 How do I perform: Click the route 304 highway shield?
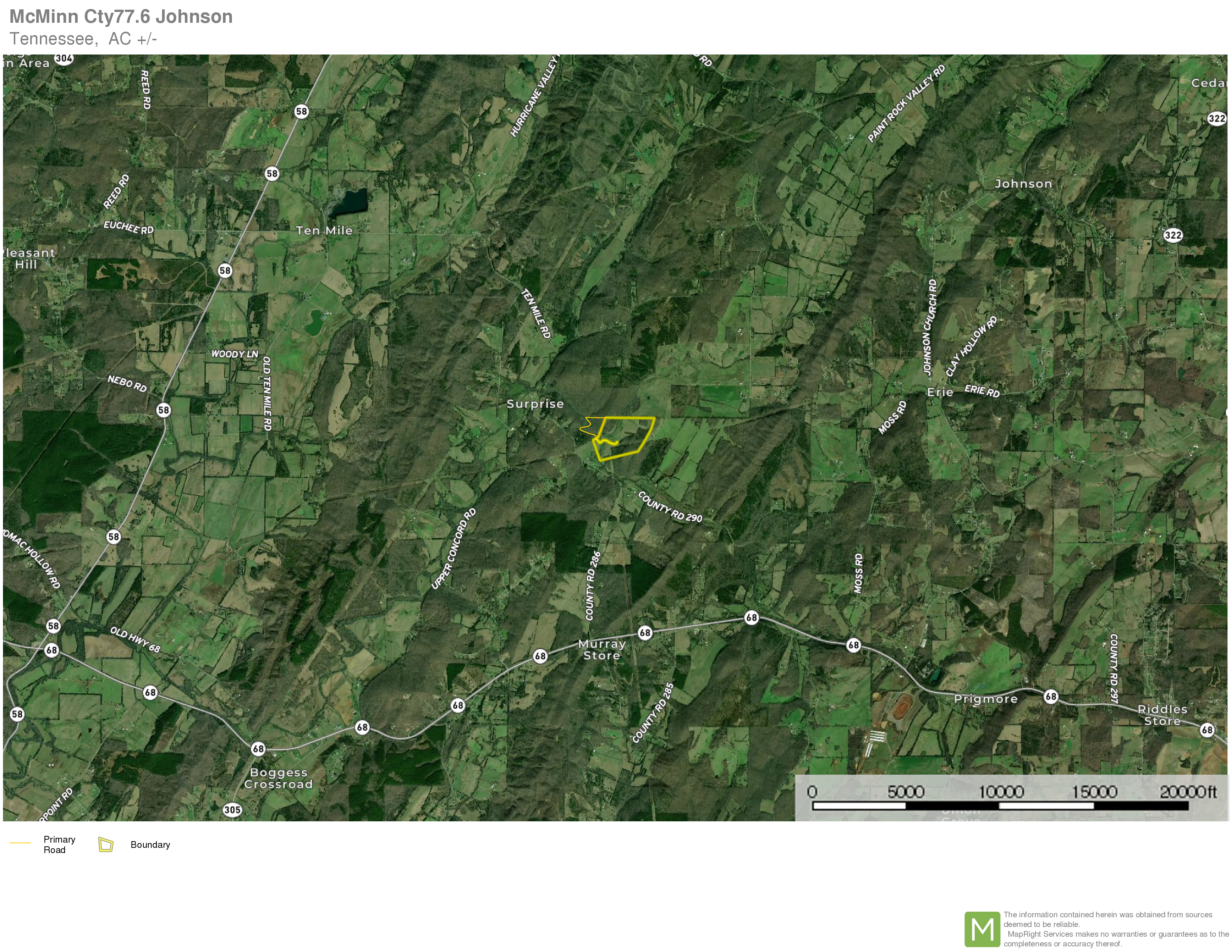[x=64, y=59]
